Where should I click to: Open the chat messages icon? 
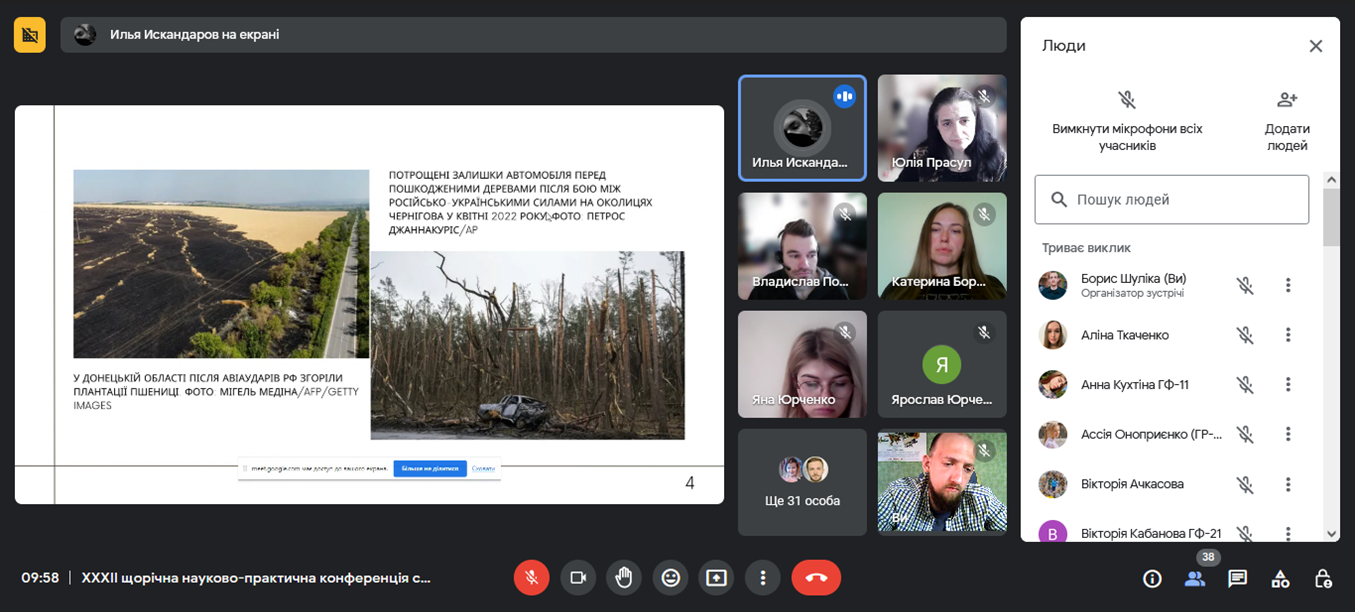click(1237, 578)
